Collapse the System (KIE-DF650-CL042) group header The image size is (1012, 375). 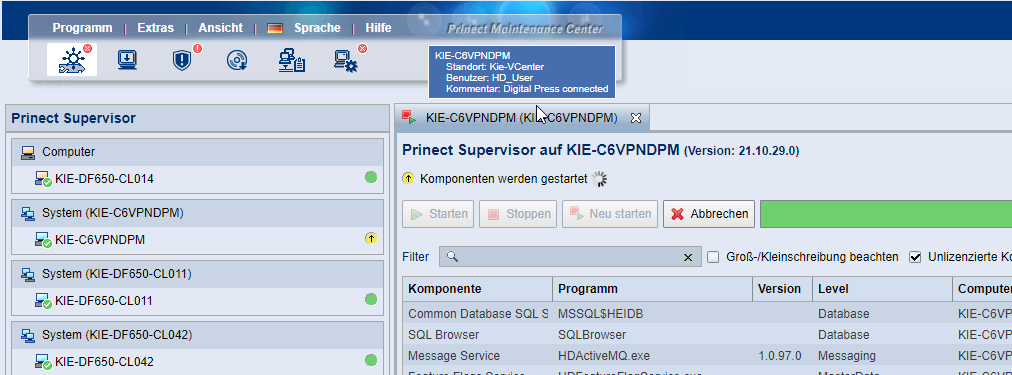pyautogui.click(x=197, y=335)
